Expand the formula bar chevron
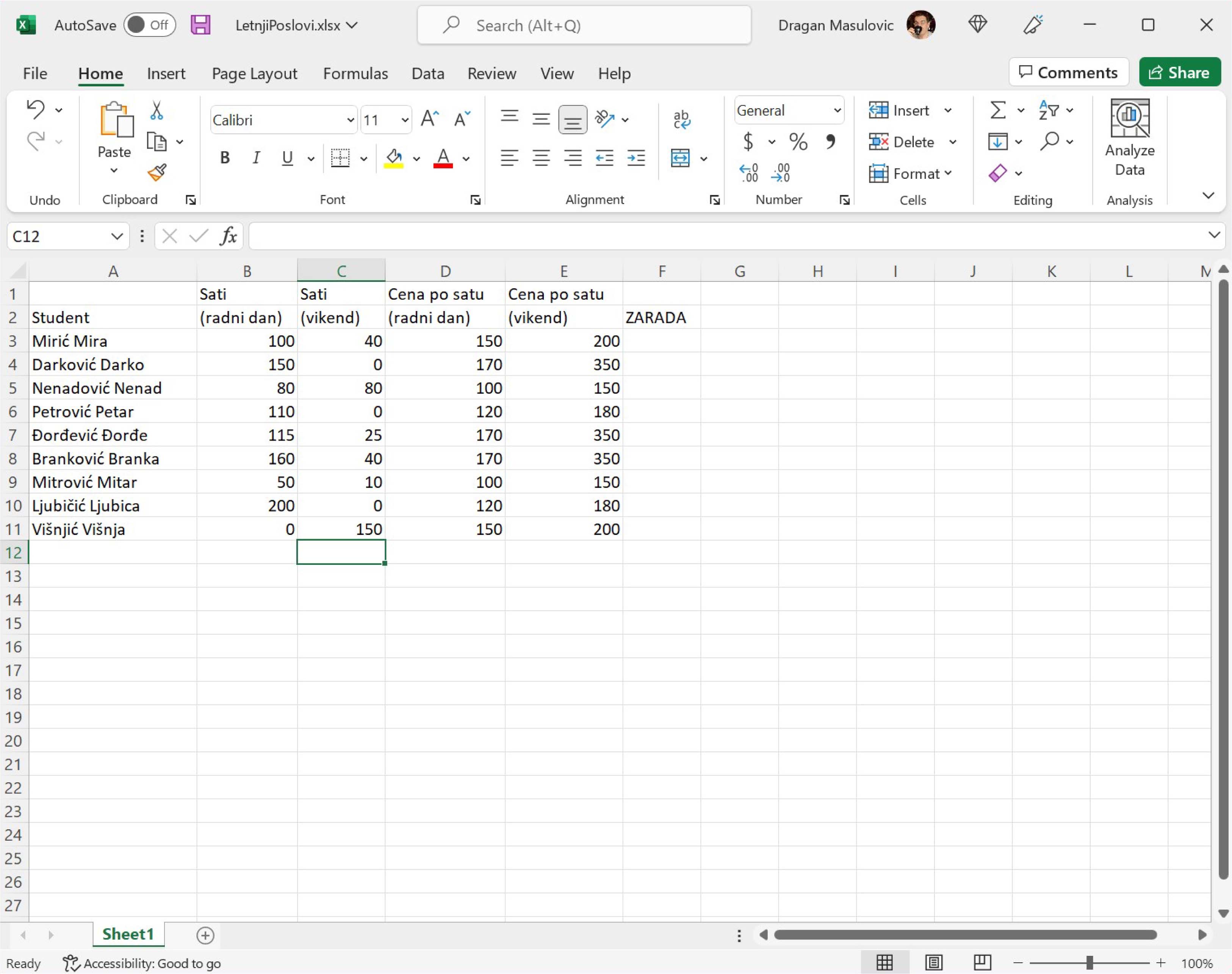The width and height of the screenshot is (1232, 974). (1214, 235)
